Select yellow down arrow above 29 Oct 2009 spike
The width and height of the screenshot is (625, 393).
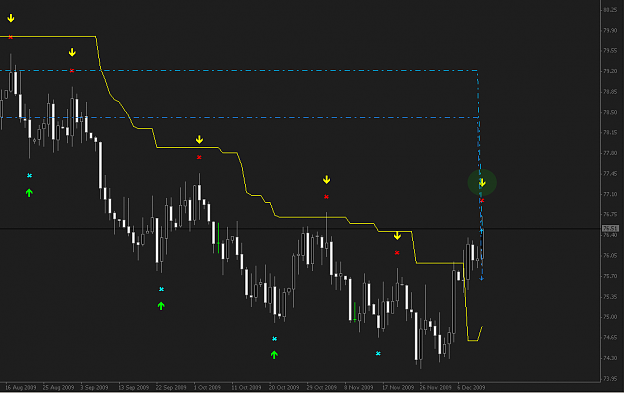(x=326, y=180)
